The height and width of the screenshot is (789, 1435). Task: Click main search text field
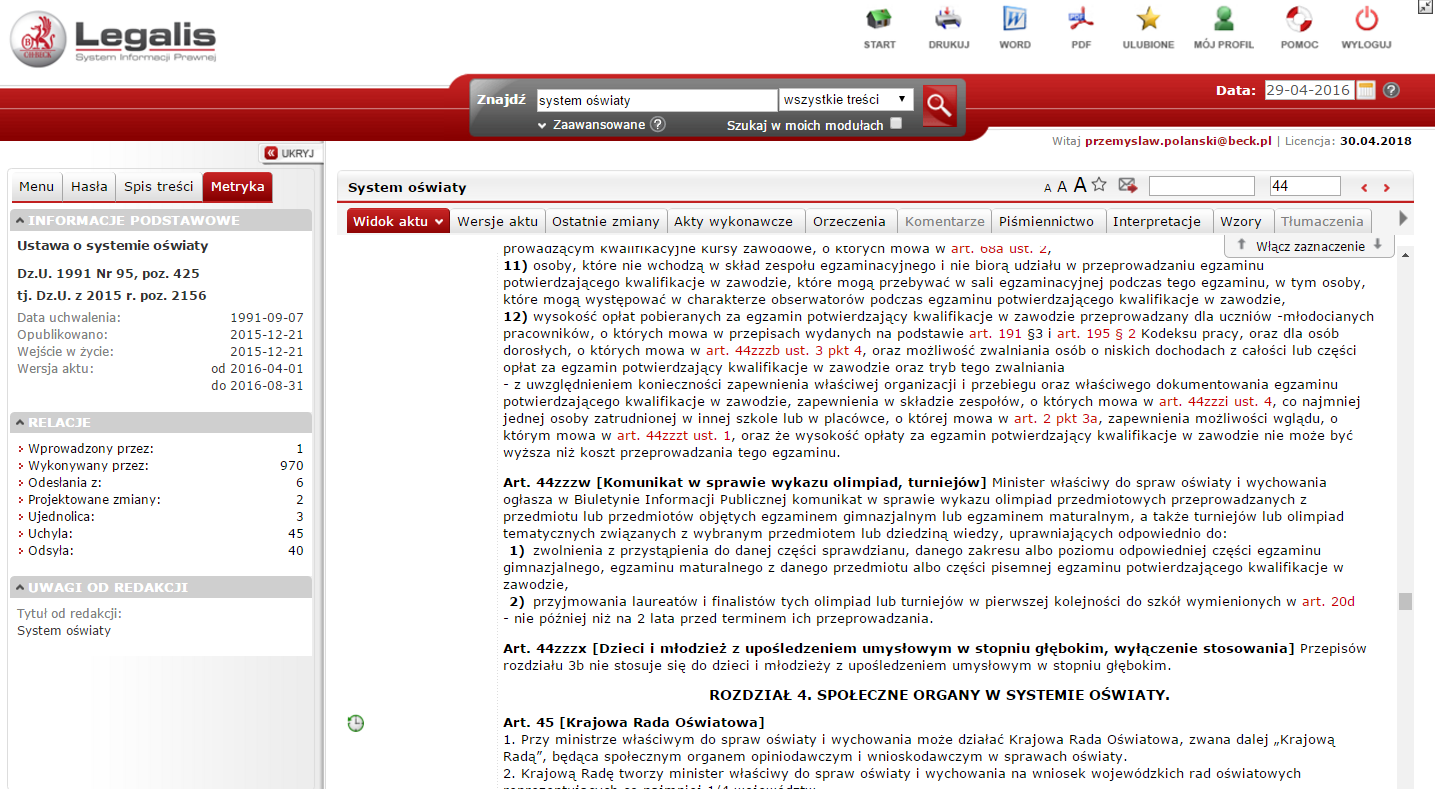(657, 100)
